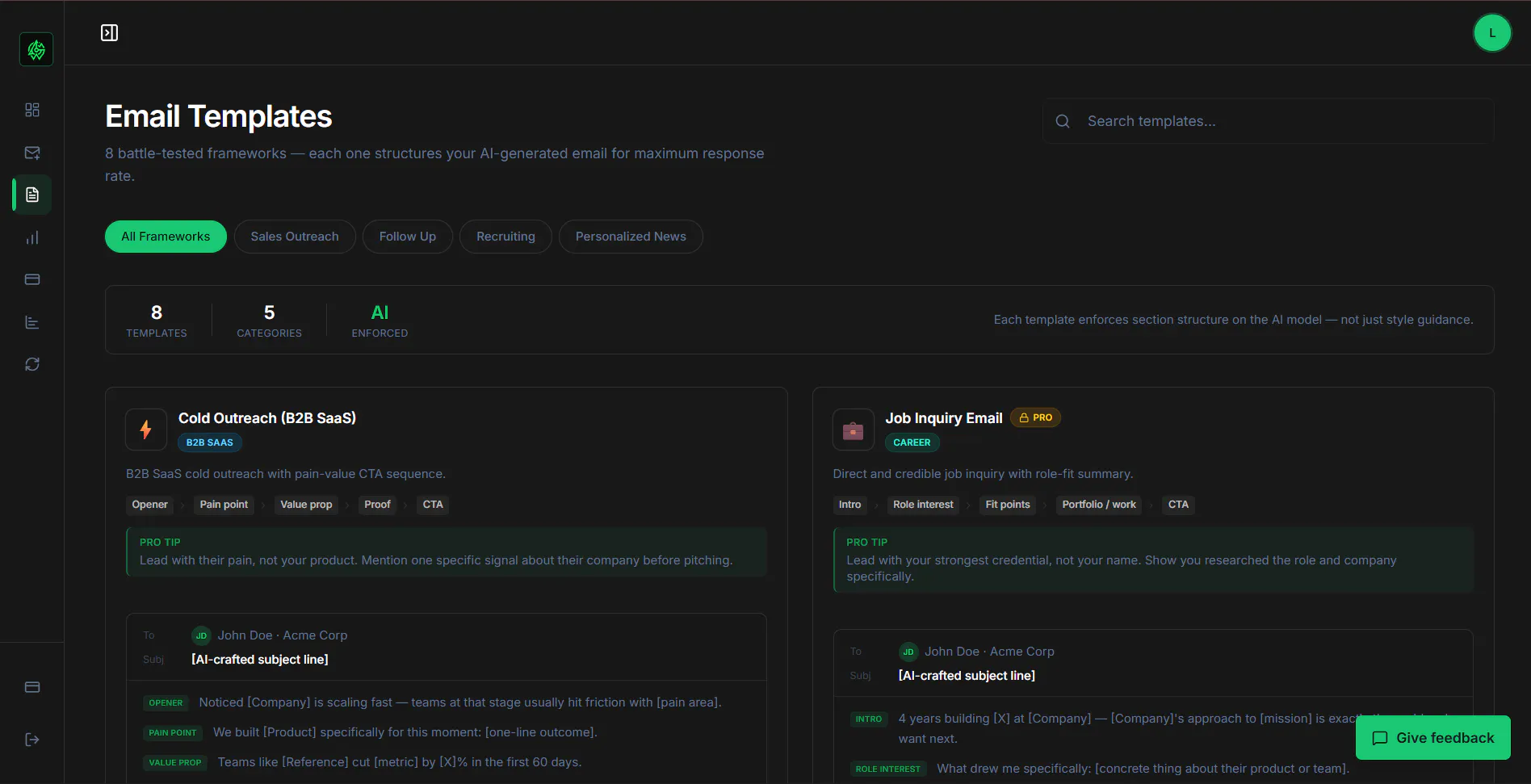Click the Intro section chip
The width and height of the screenshot is (1531, 784).
[x=850, y=505]
